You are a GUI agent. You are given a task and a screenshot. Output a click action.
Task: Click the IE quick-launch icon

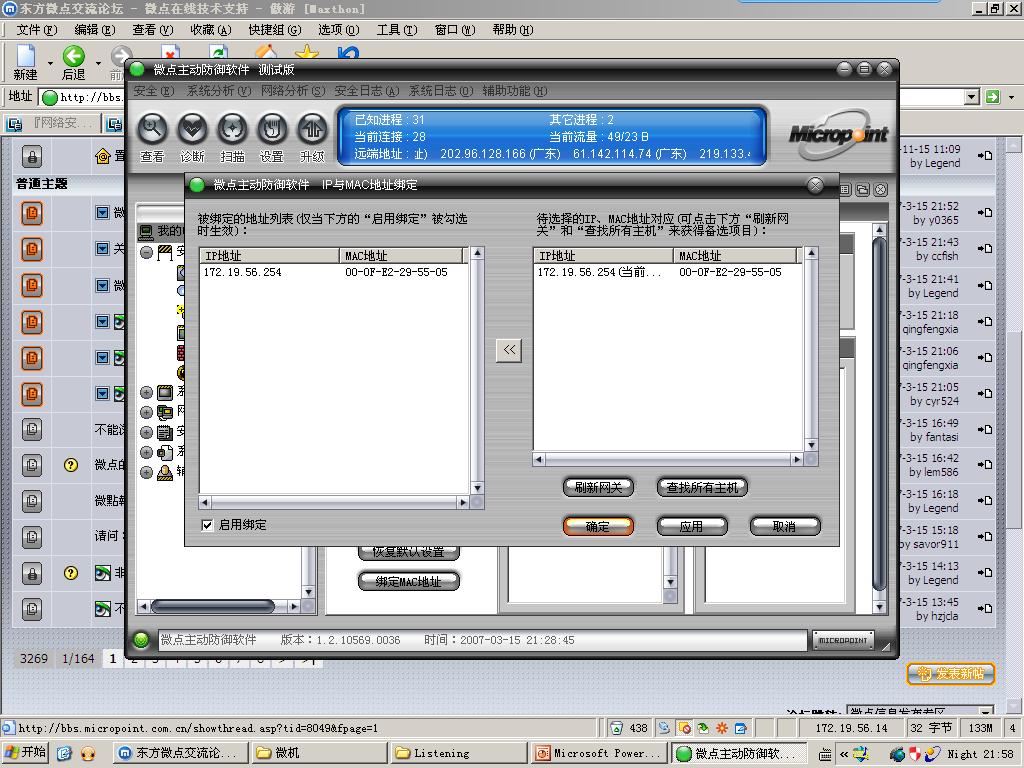[x=64, y=753]
